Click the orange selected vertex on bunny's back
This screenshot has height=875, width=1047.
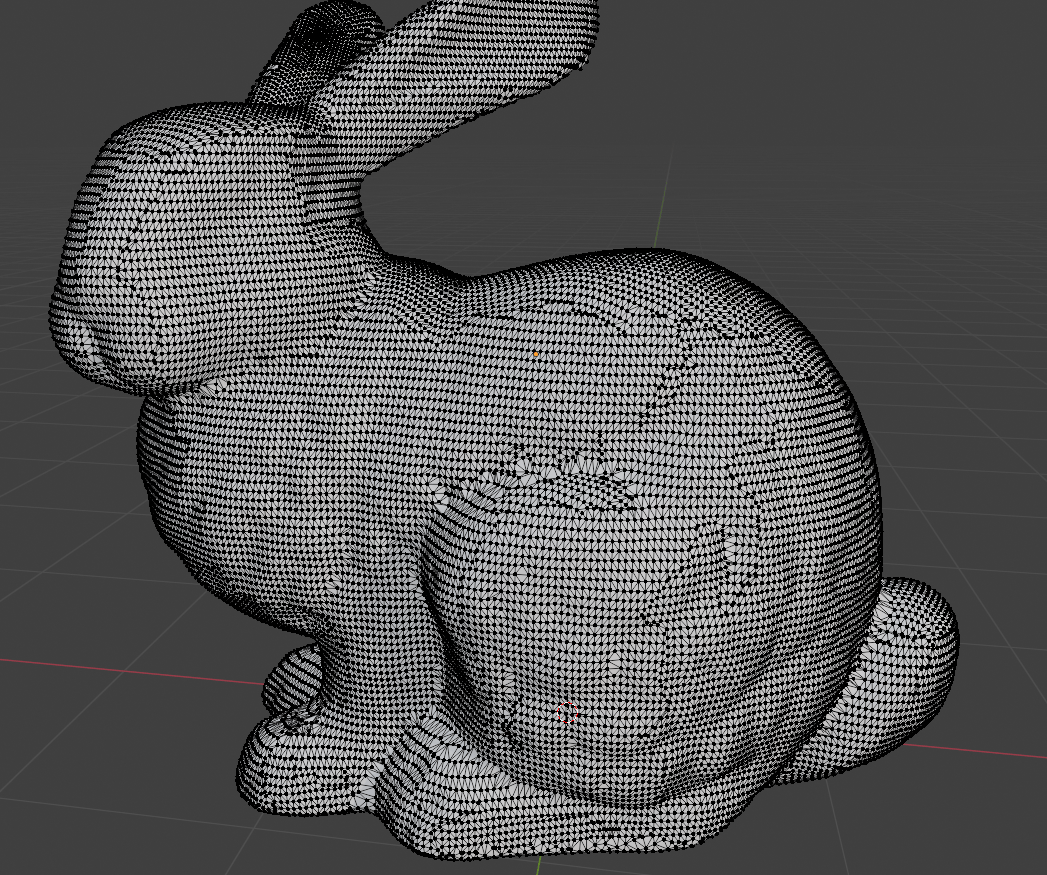536,355
